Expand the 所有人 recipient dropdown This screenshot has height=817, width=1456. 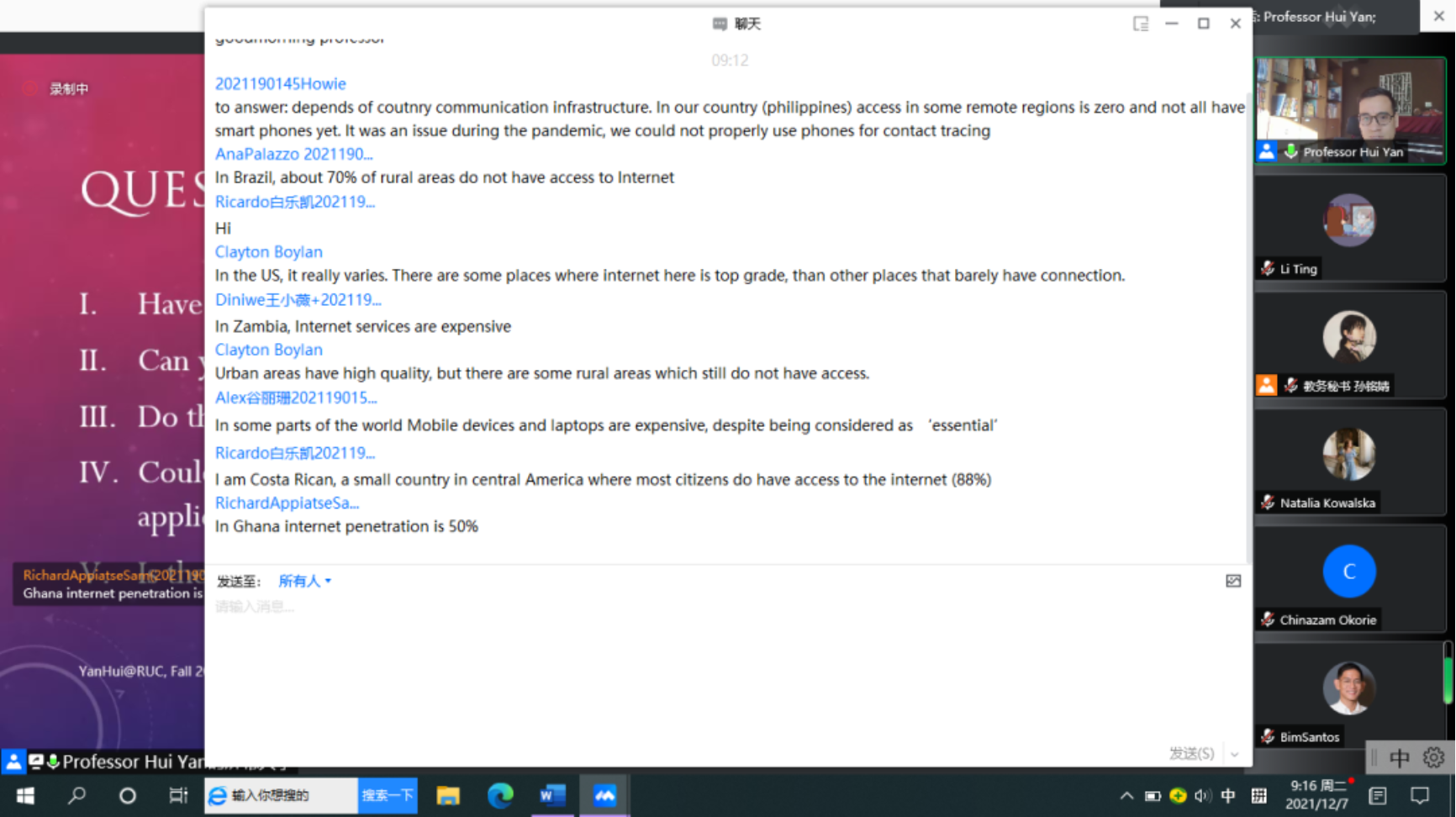click(x=304, y=581)
